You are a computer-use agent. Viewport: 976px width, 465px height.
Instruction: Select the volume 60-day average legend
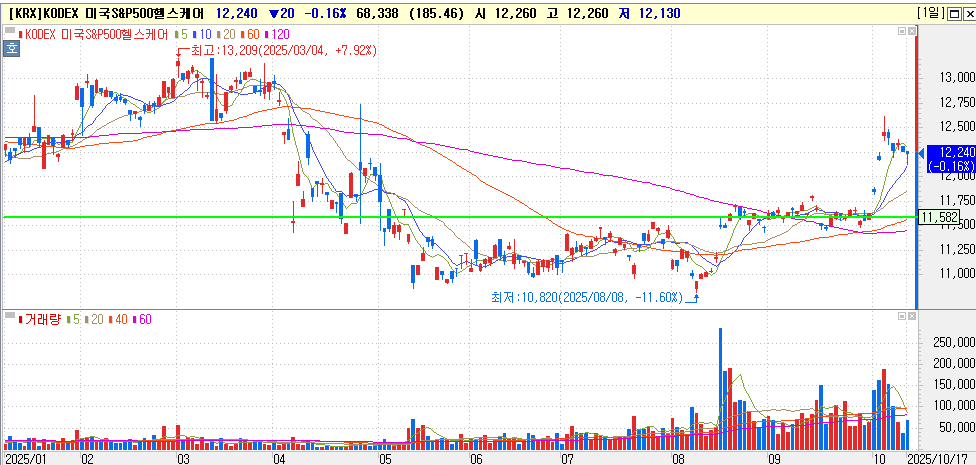(x=142, y=319)
